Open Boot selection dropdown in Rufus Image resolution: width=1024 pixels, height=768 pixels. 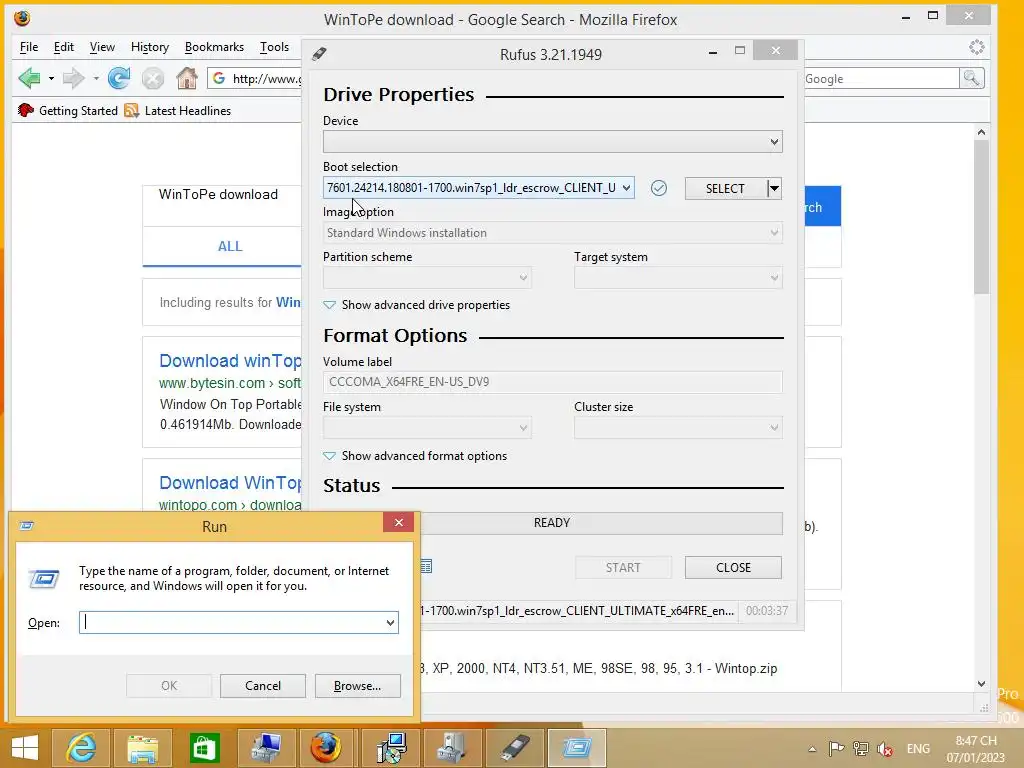(479, 188)
